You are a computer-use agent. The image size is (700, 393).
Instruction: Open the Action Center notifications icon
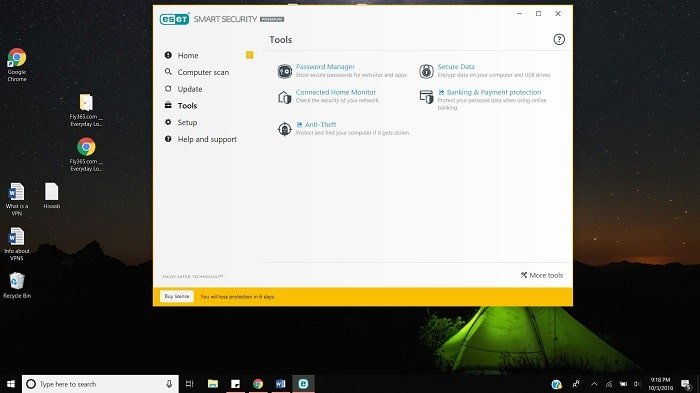[x=687, y=384]
